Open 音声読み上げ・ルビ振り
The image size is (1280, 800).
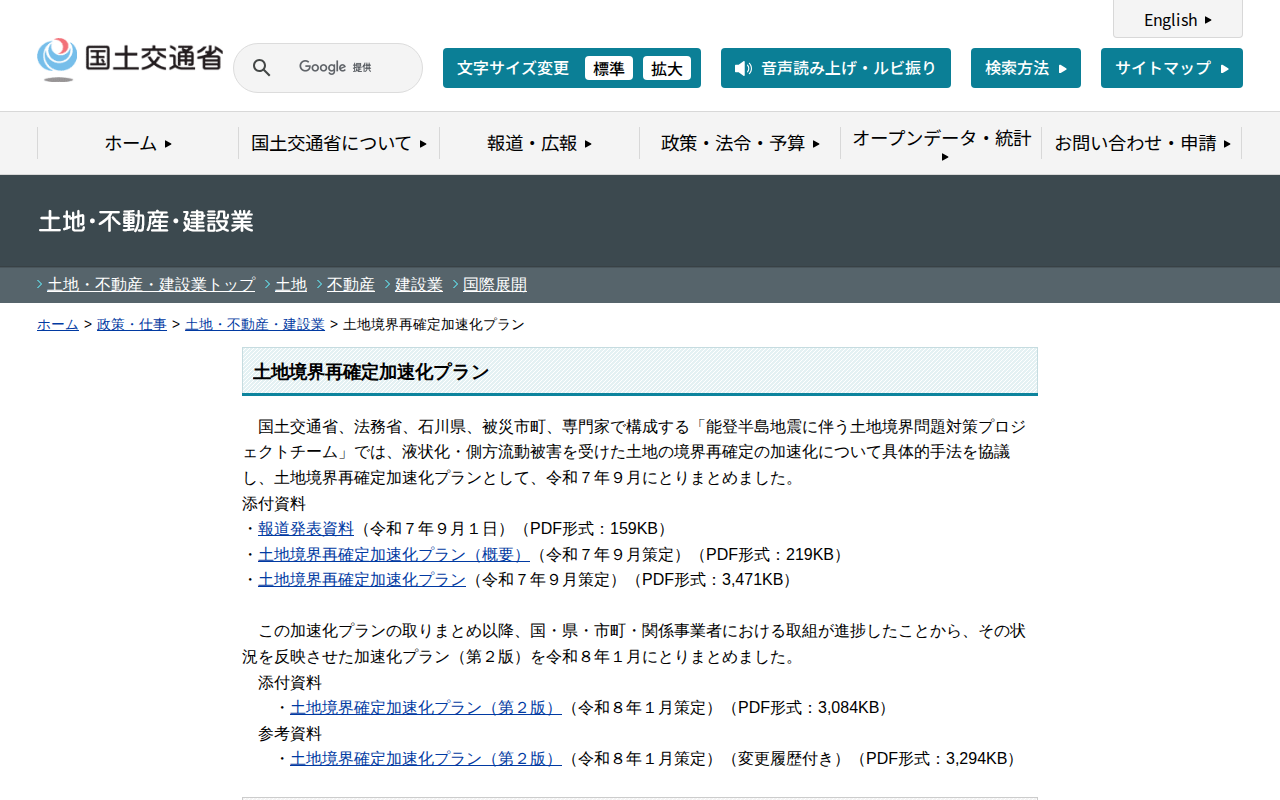[836, 68]
